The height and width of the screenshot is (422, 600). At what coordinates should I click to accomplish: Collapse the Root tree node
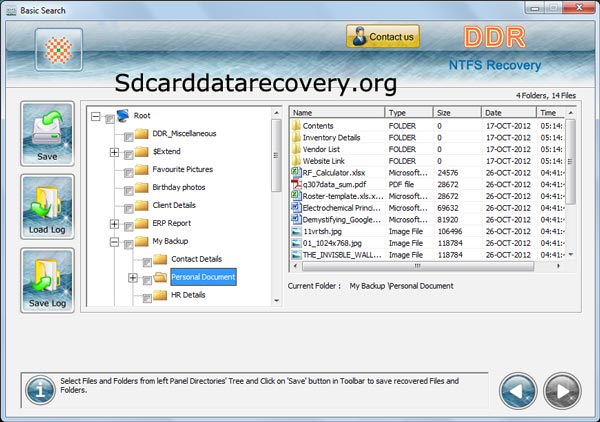96,116
